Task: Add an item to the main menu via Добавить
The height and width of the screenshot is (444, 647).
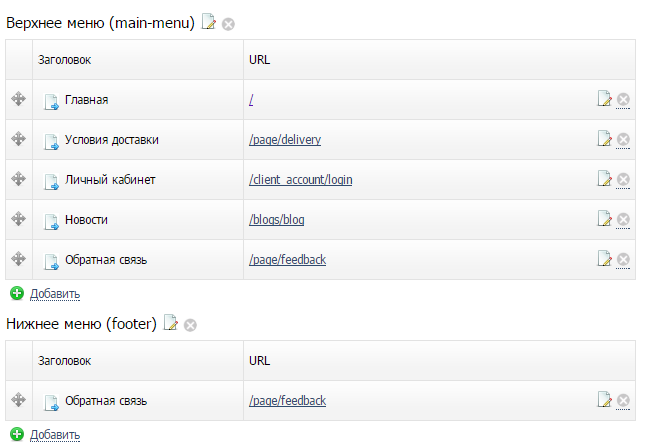Action: 55,294
